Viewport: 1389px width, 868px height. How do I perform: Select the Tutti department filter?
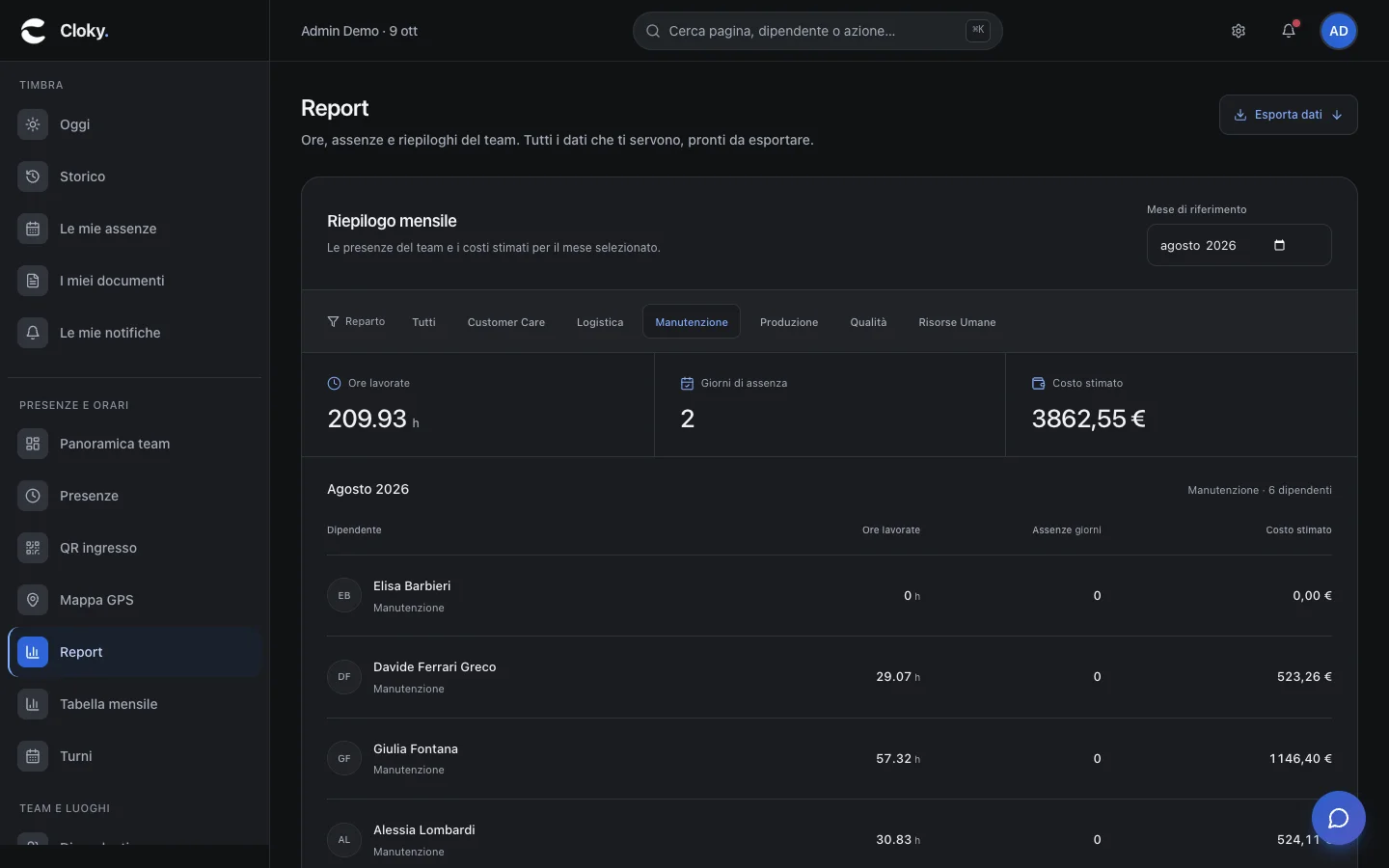coord(423,322)
